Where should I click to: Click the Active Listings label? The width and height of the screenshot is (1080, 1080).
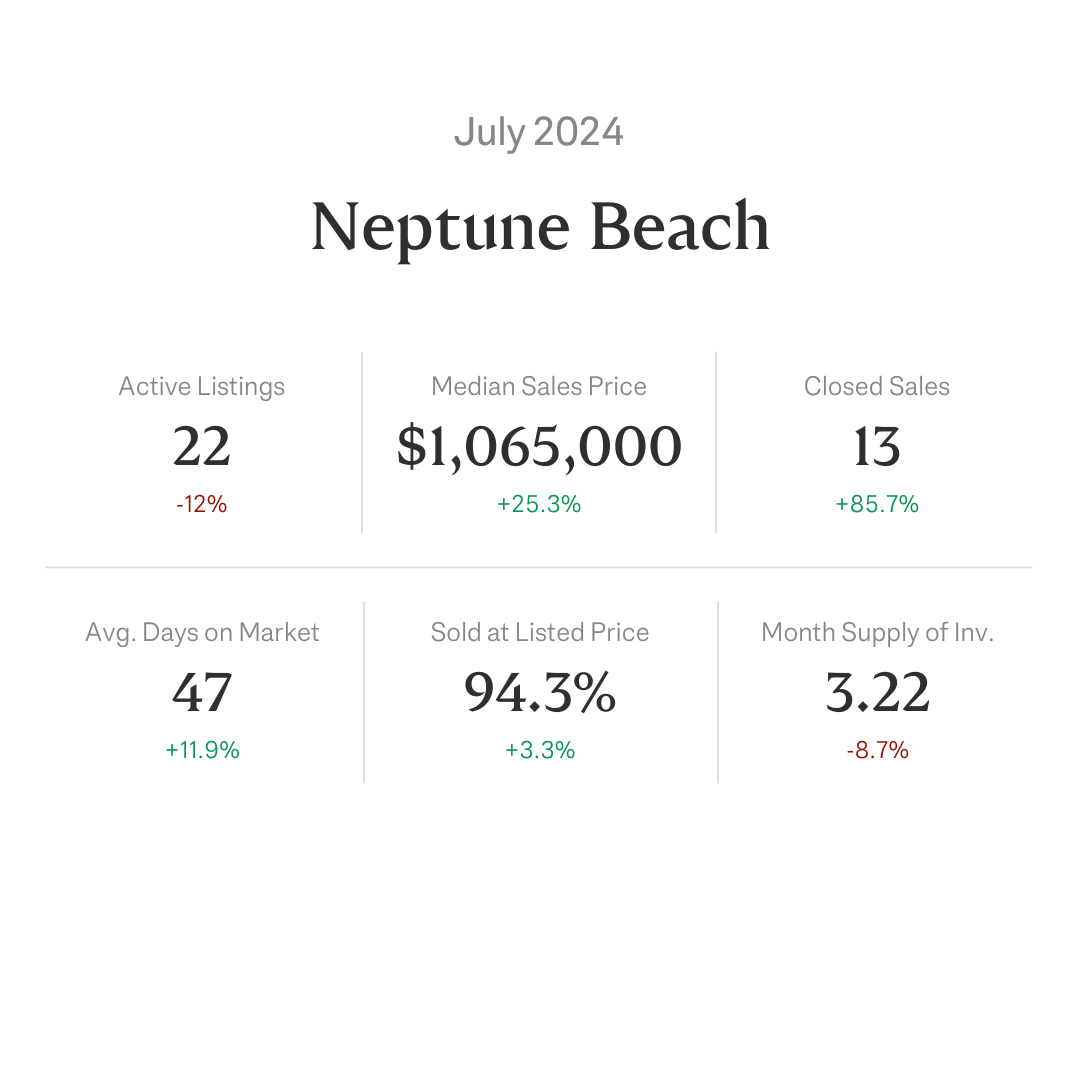click(202, 386)
